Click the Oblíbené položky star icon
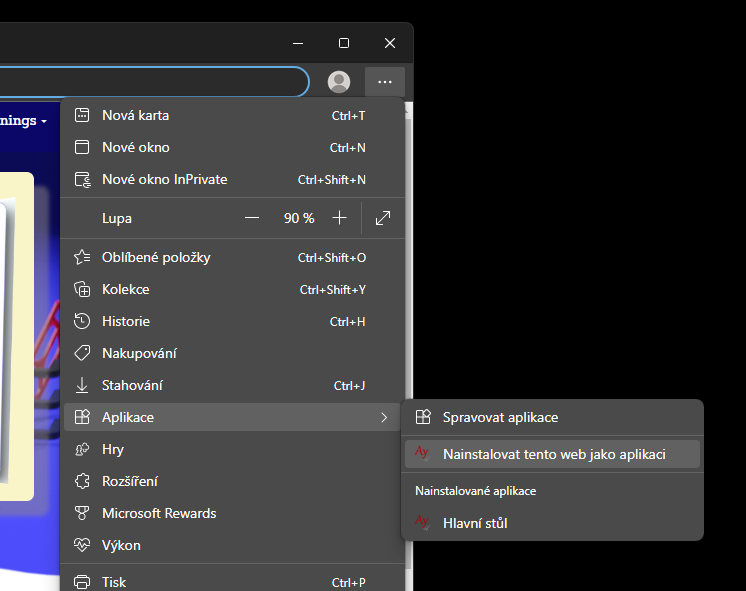The width and height of the screenshot is (746, 591). tap(82, 257)
